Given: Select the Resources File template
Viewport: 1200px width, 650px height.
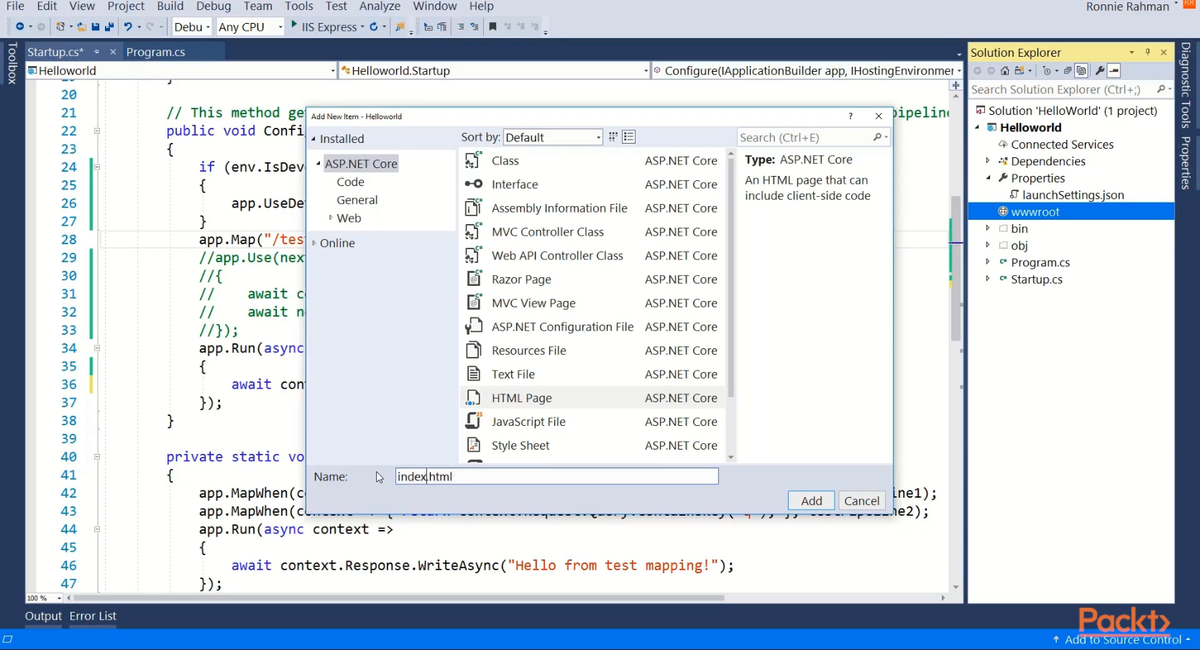Looking at the screenshot, I should (594, 350).
